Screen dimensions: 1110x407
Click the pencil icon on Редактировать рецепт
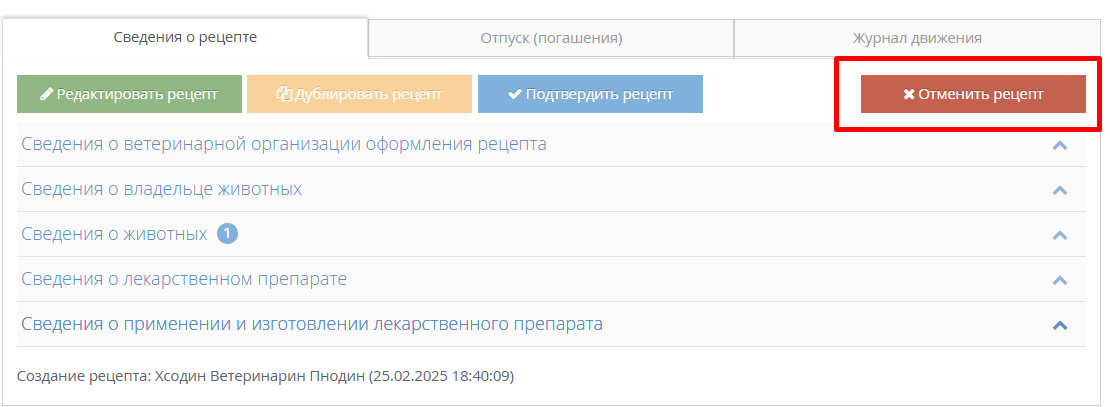click(46, 94)
